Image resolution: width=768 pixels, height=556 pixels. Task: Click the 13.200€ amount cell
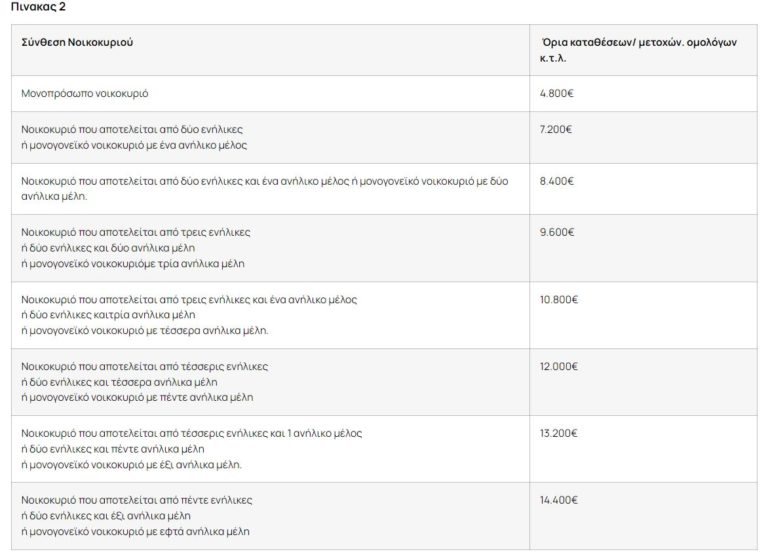(x=559, y=433)
